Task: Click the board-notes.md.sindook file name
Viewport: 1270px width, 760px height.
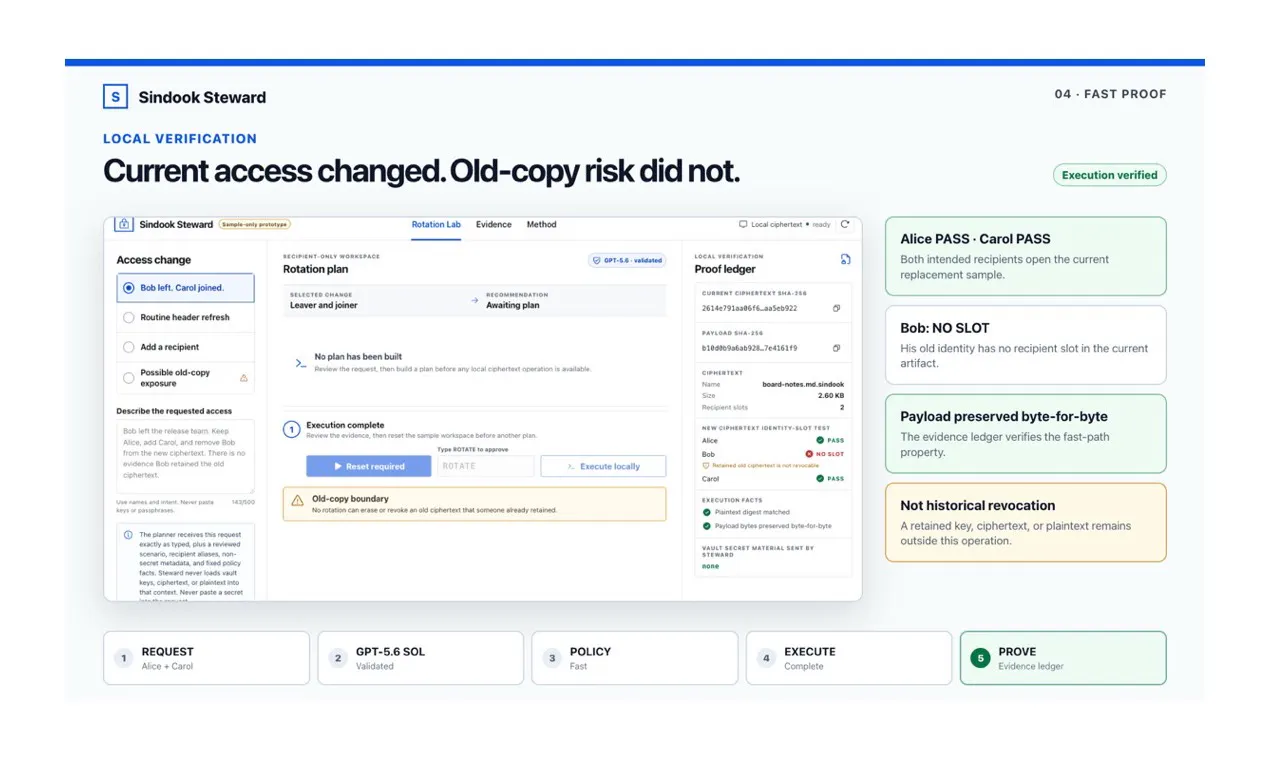Action: (x=803, y=384)
